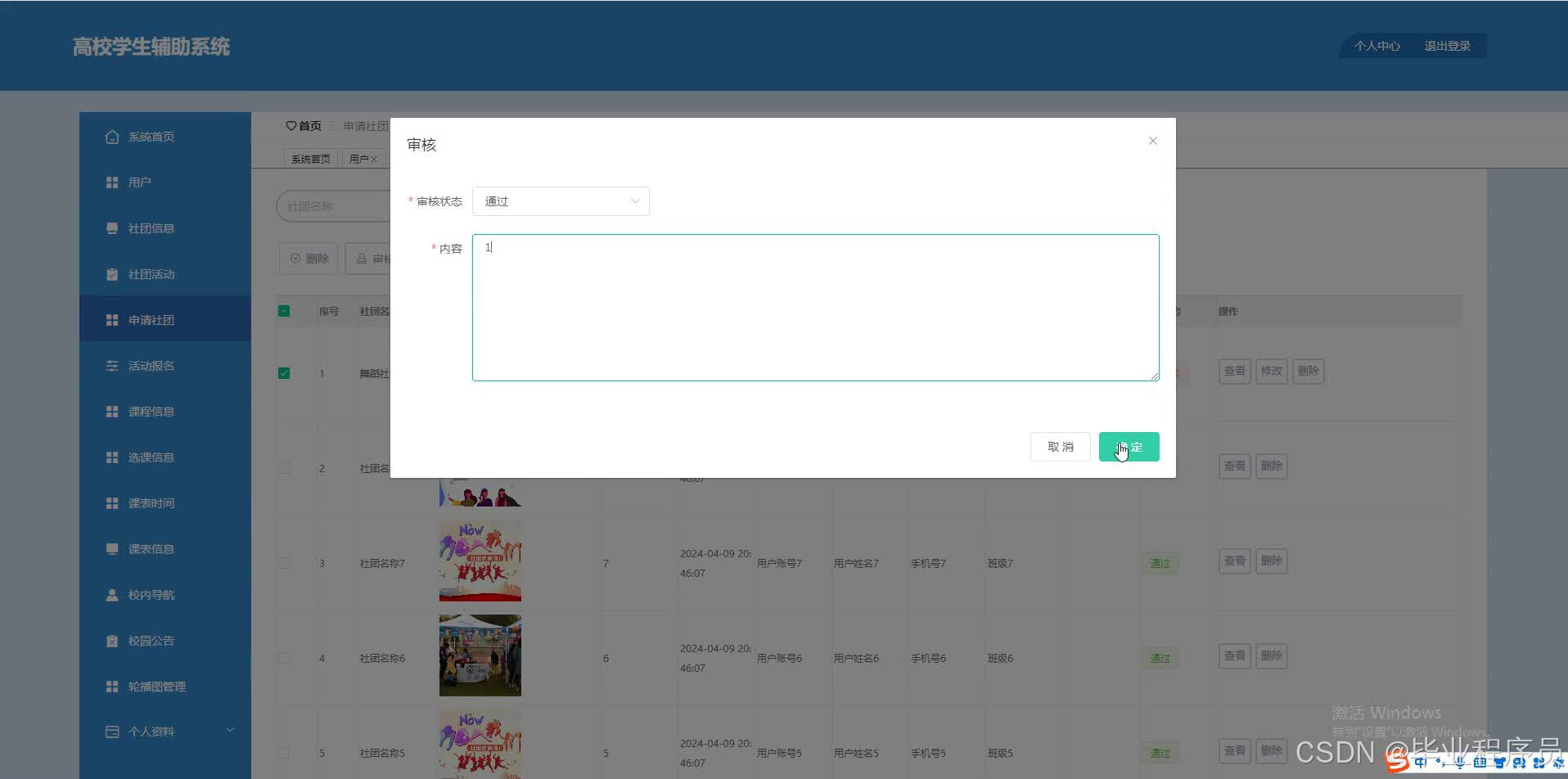
Task: Click the icon beside 社团信息
Action: [112, 228]
